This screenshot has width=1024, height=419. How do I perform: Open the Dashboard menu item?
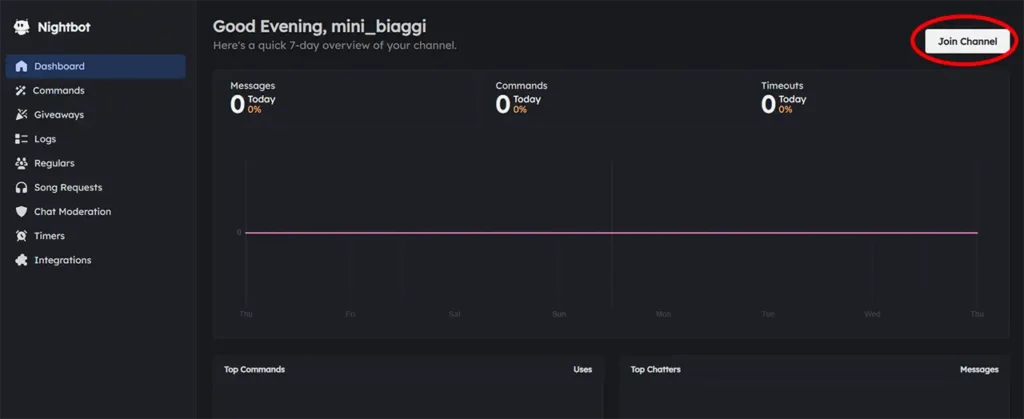point(95,67)
